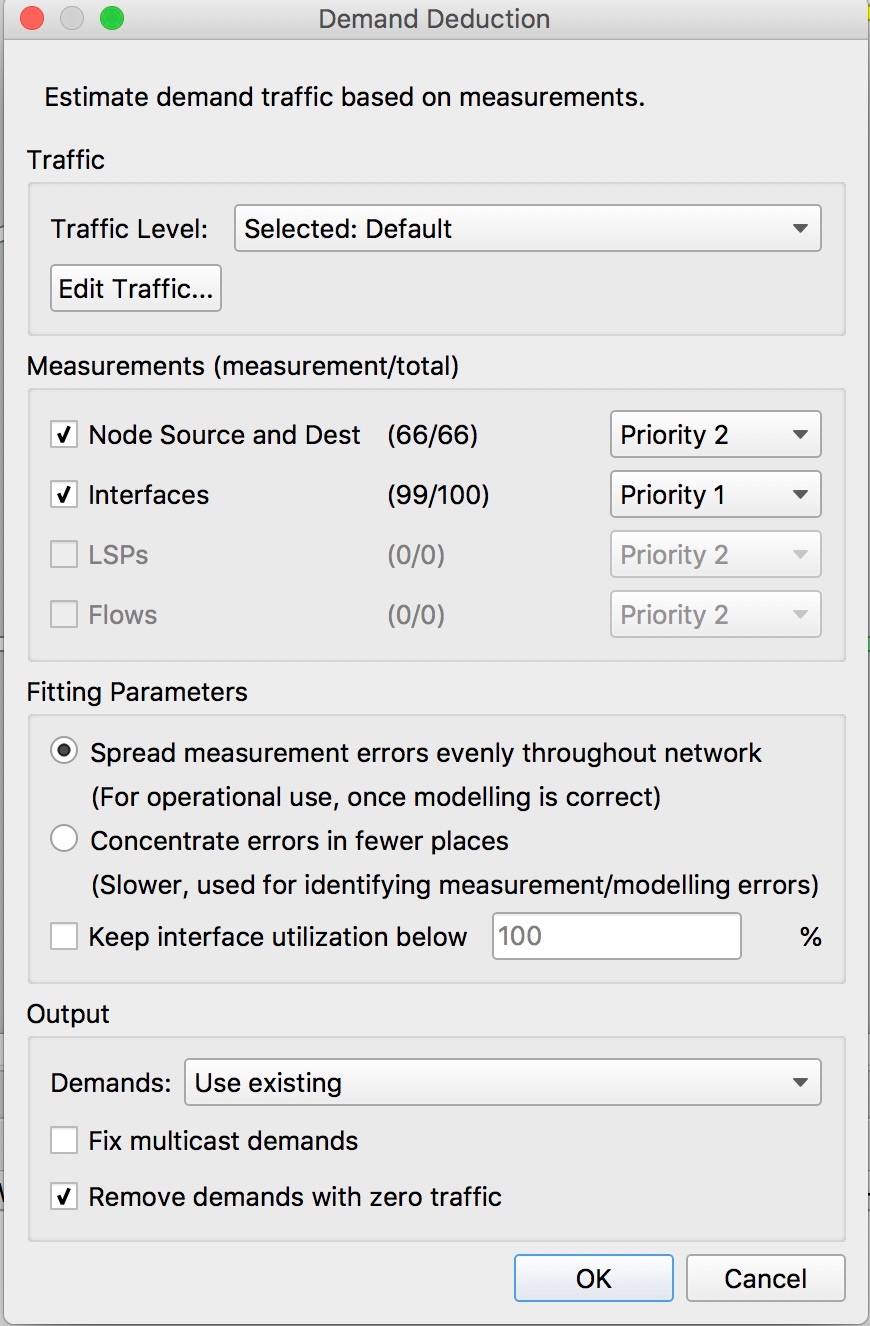Uncheck Node Source and Dest checkbox
Image resolution: width=870 pixels, height=1326 pixels.
64,435
